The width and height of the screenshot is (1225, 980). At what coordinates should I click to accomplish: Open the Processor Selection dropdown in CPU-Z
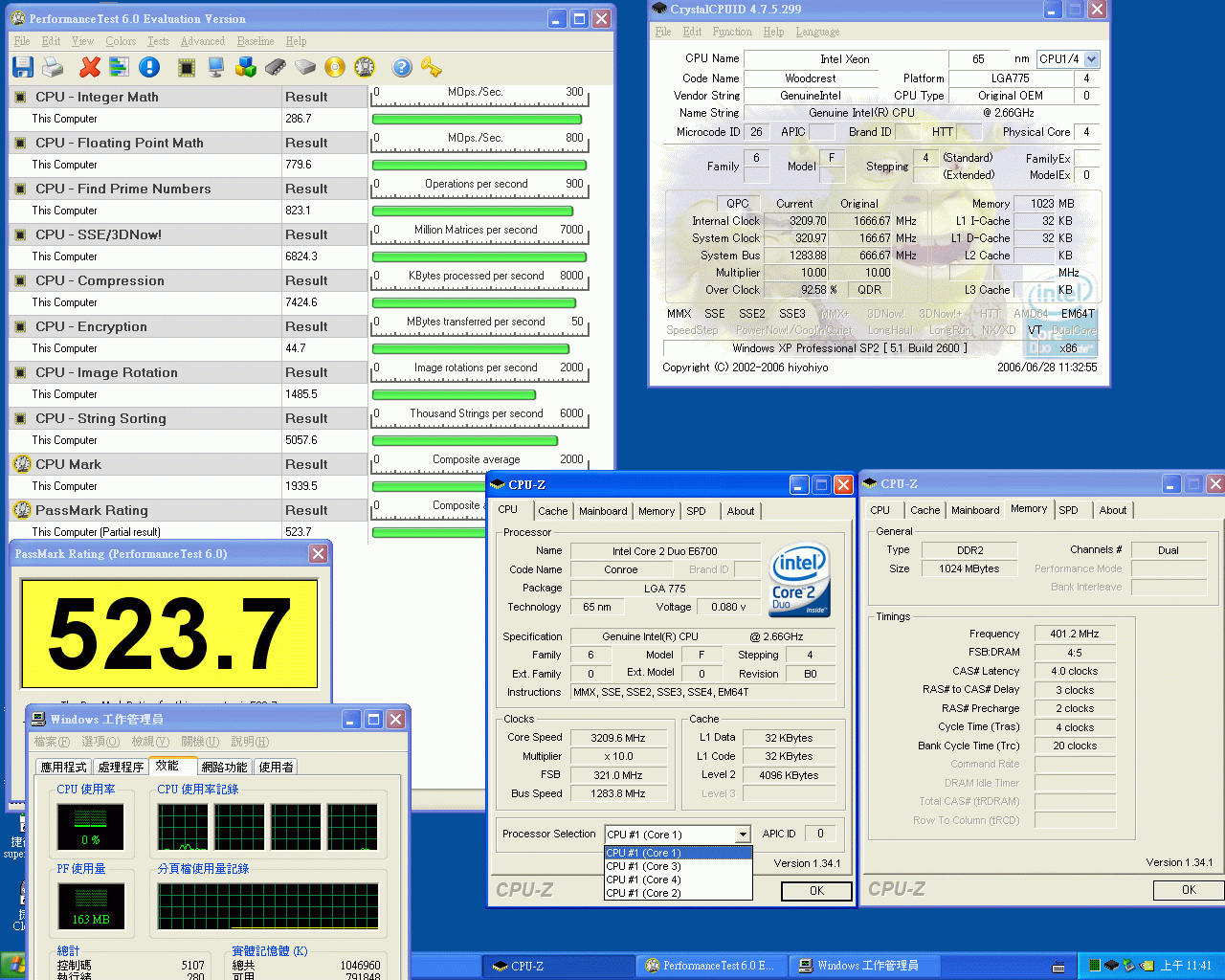pos(743,835)
